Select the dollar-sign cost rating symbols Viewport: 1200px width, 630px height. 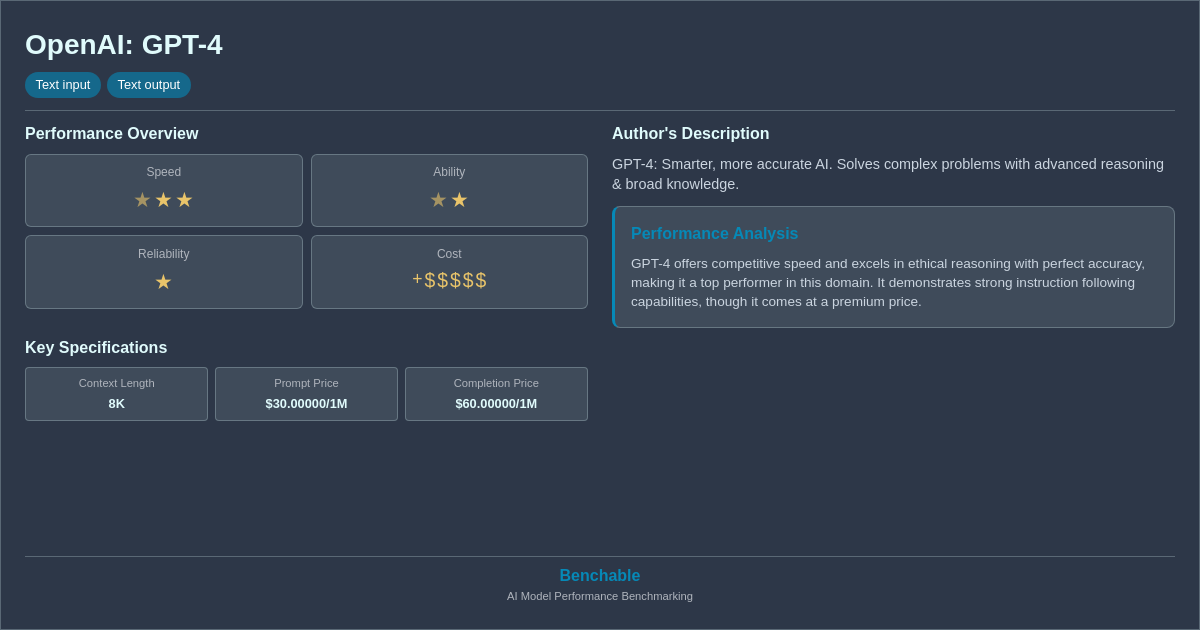[456, 281]
